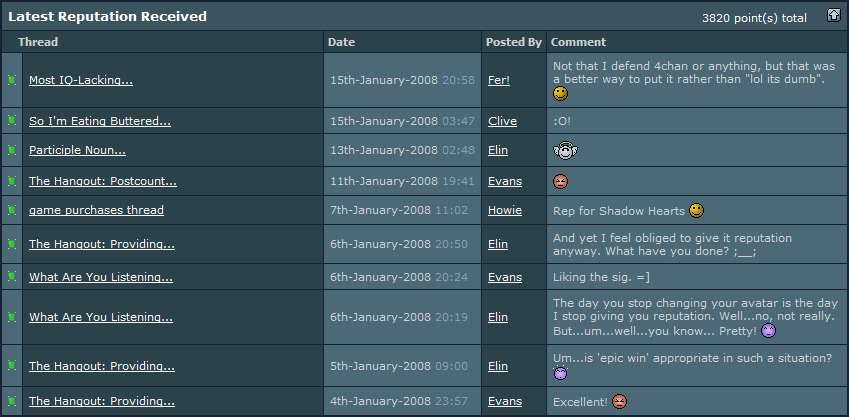Click the yellow smiley after Rep for Shadow Hearts

click(x=696, y=211)
